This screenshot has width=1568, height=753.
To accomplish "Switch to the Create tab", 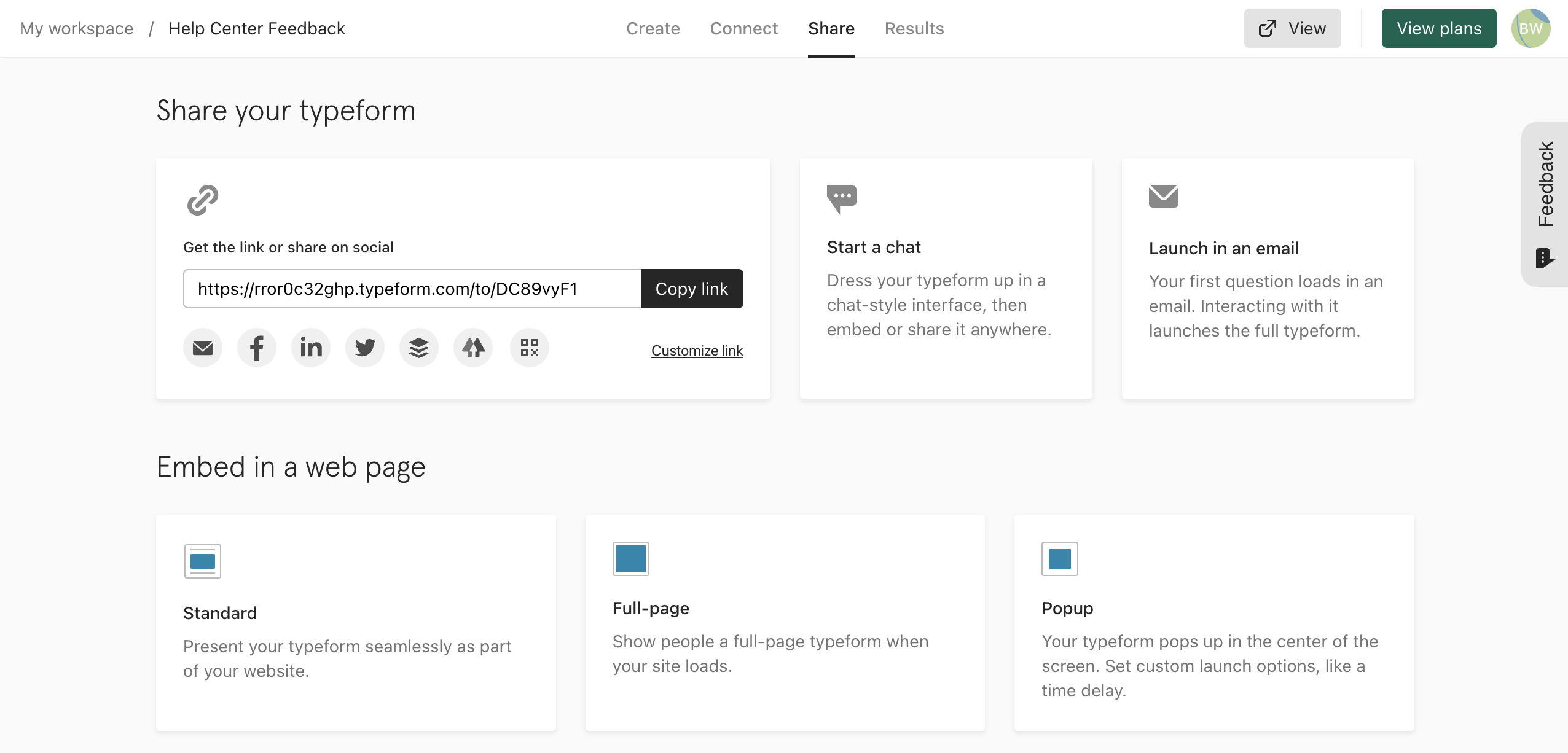I will 653,28.
